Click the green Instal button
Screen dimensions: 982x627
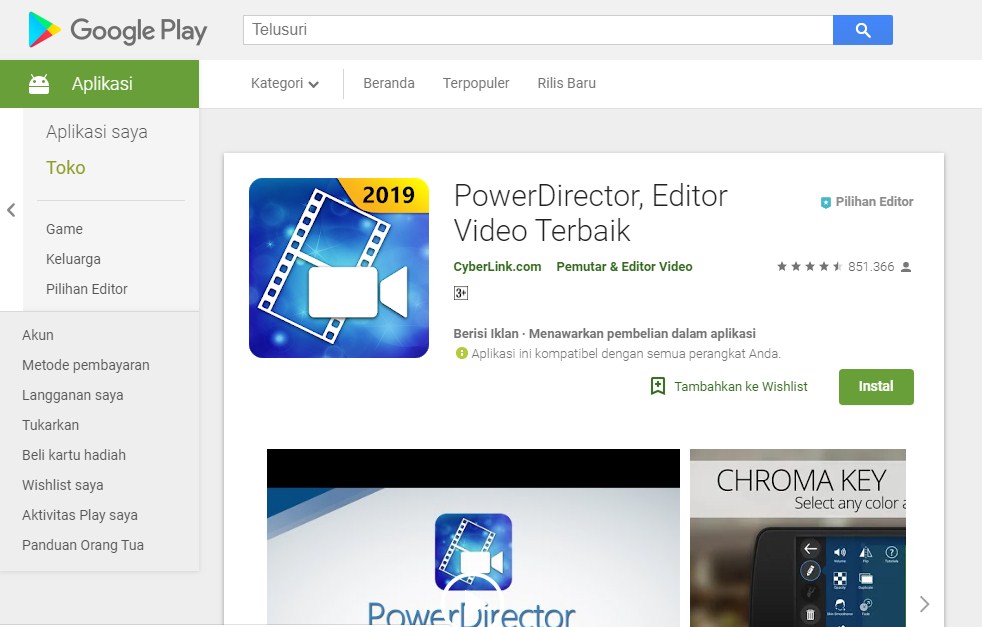point(876,386)
